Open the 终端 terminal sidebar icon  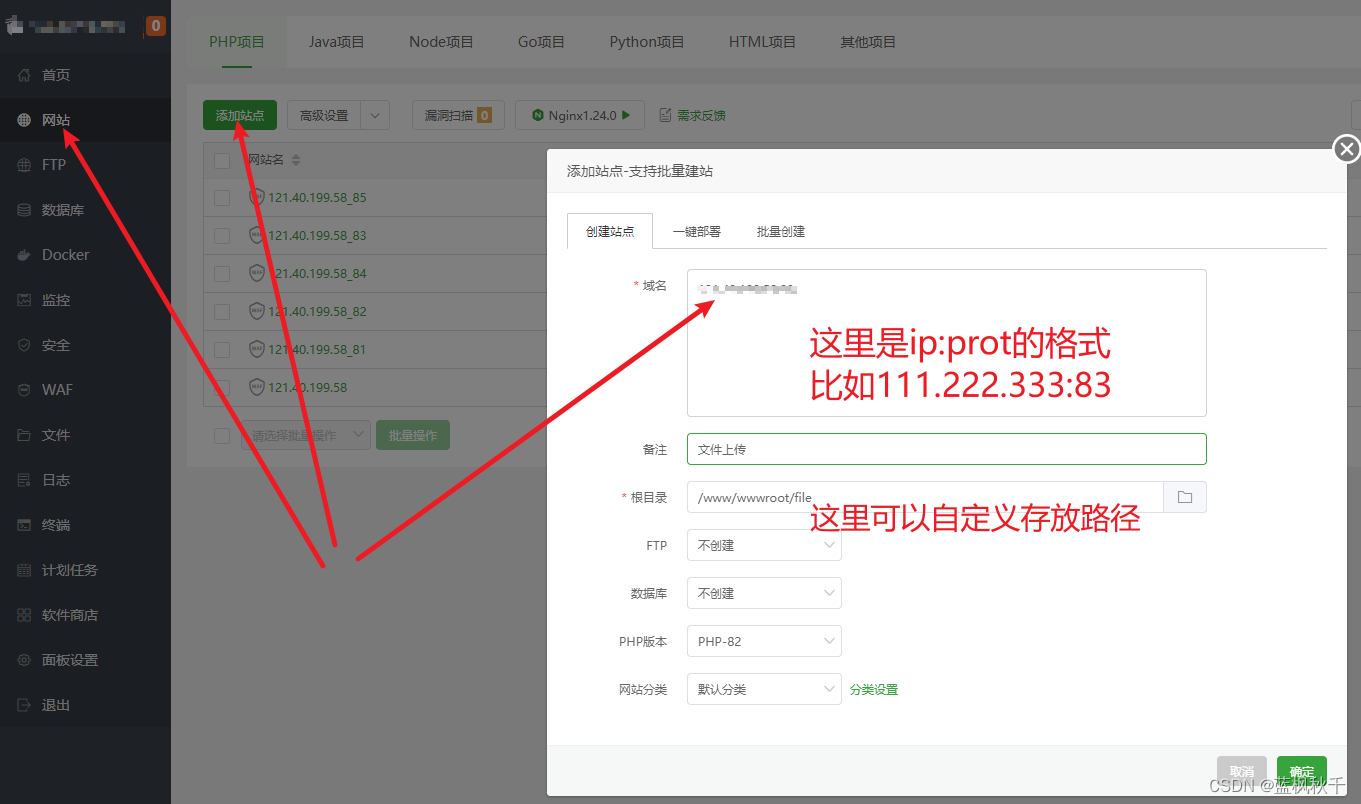click(x=24, y=525)
